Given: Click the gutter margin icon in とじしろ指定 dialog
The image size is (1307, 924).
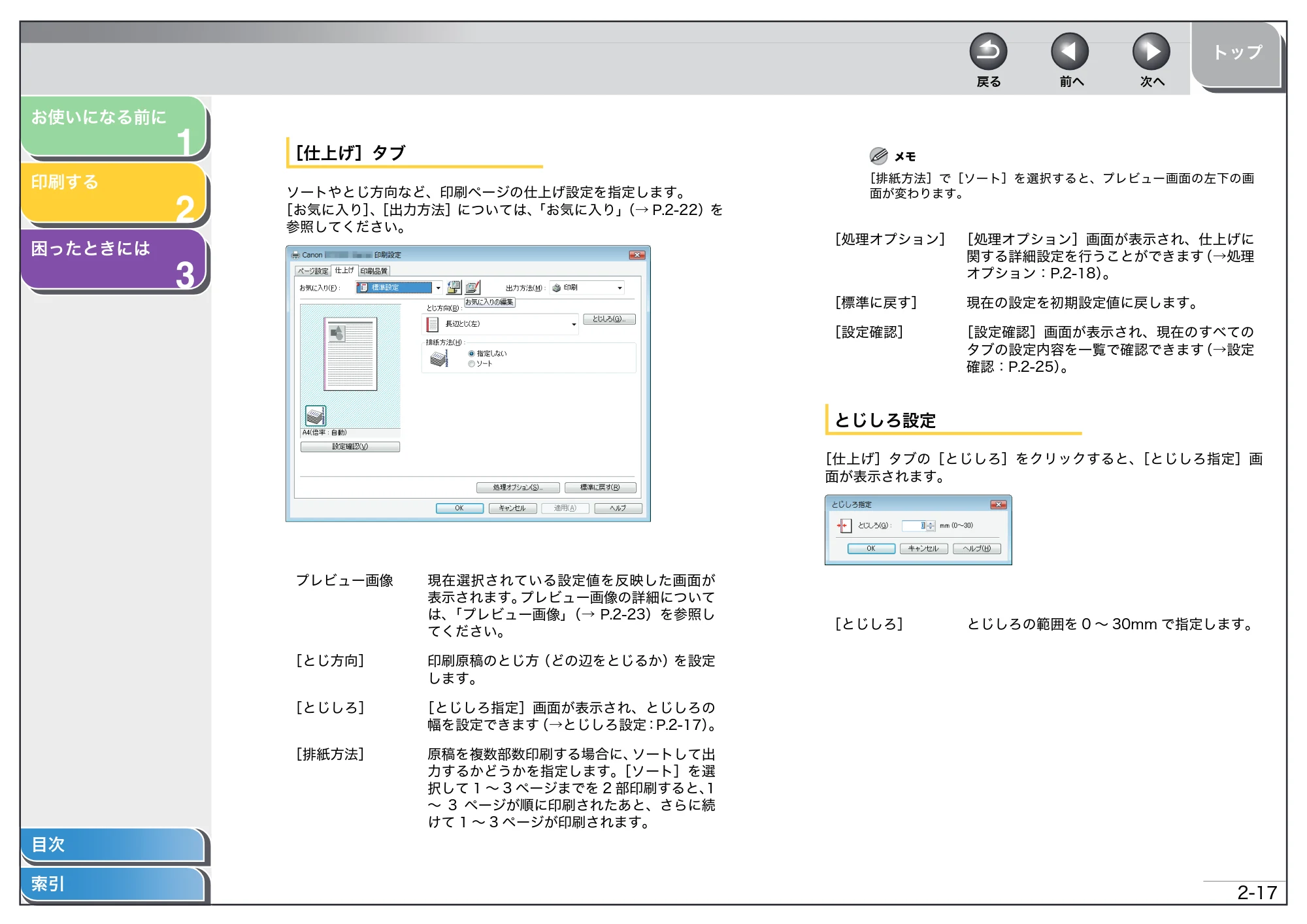Looking at the screenshot, I should click(x=844, y=525).
